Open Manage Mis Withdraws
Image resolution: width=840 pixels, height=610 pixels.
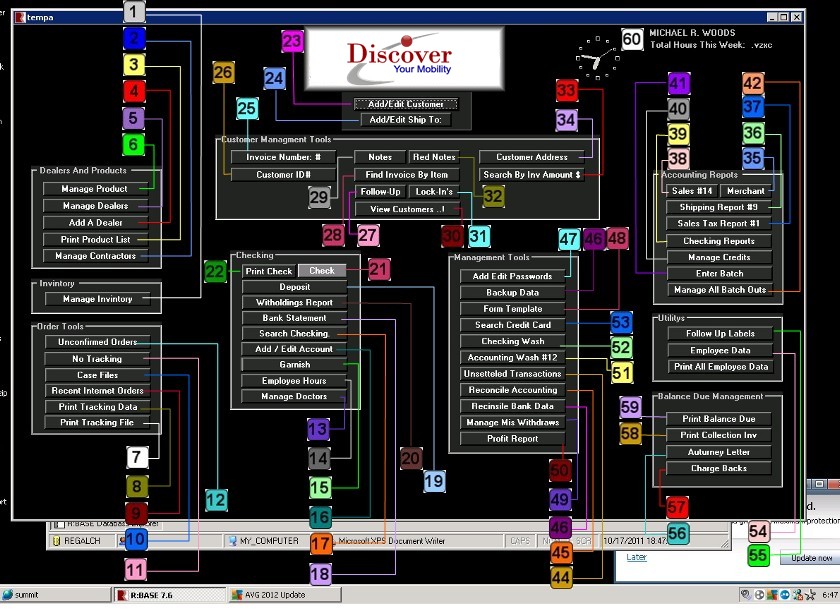pyautogui.click(x=513, y=423)
